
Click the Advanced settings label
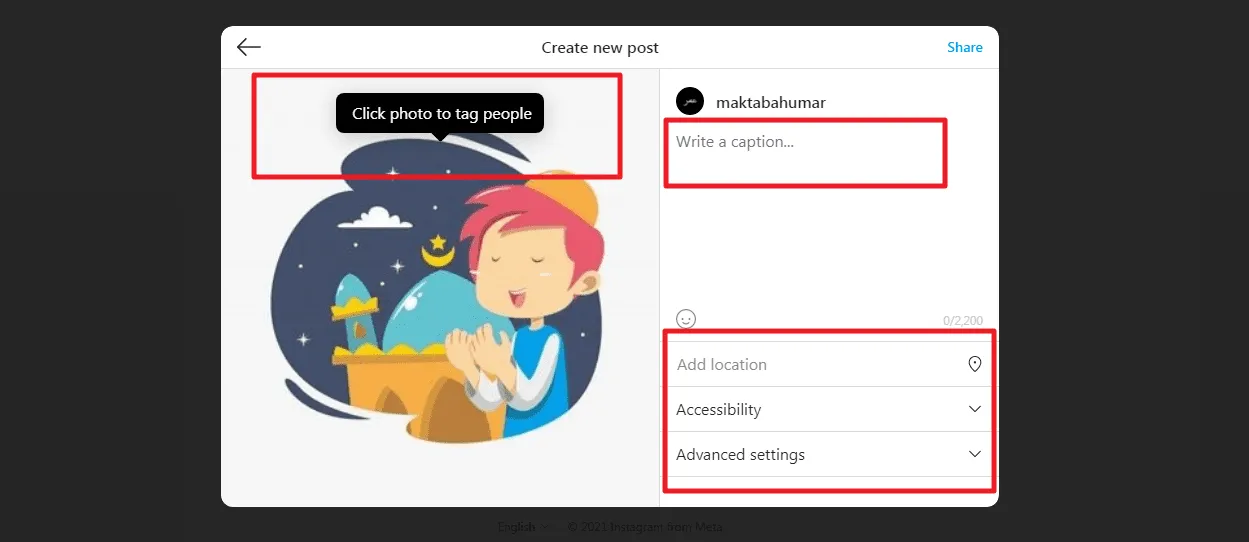[x=740, y=454]
